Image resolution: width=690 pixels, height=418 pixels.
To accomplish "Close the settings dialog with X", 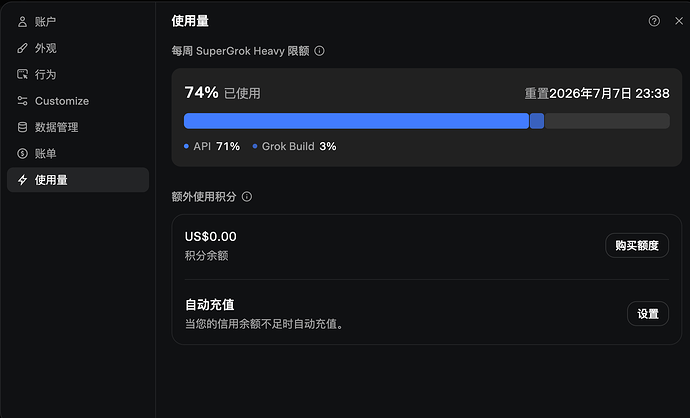I will click(679, 21).
